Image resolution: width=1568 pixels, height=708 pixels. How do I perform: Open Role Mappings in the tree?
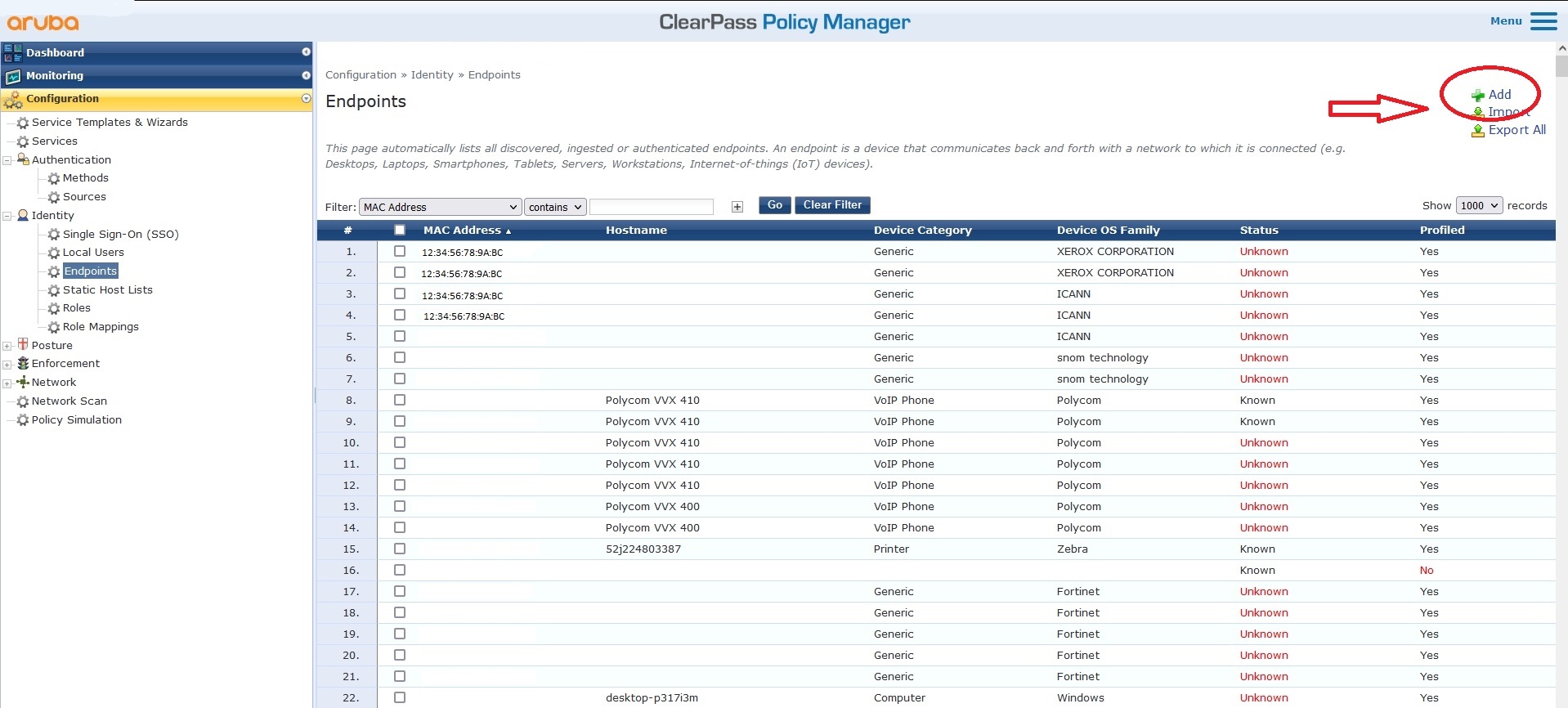tap(101, 327)
